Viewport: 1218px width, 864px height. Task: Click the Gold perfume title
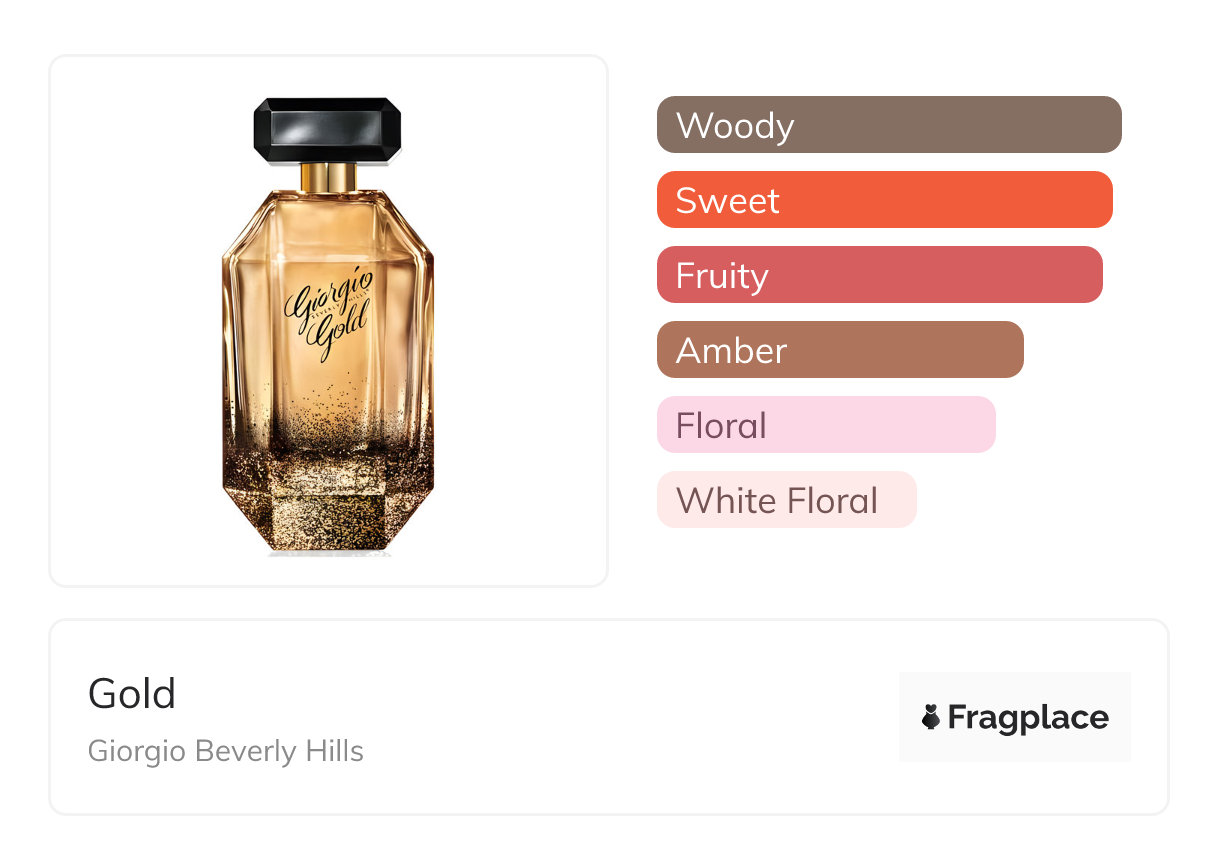point(131,694)
